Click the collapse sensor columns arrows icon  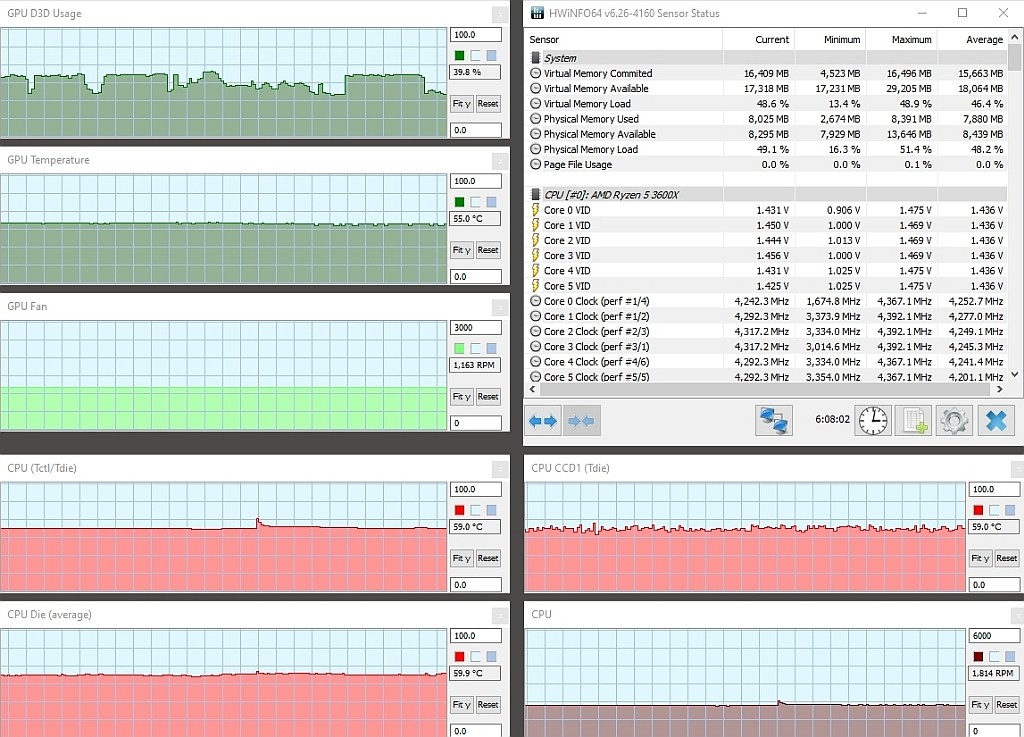[581, 421]
